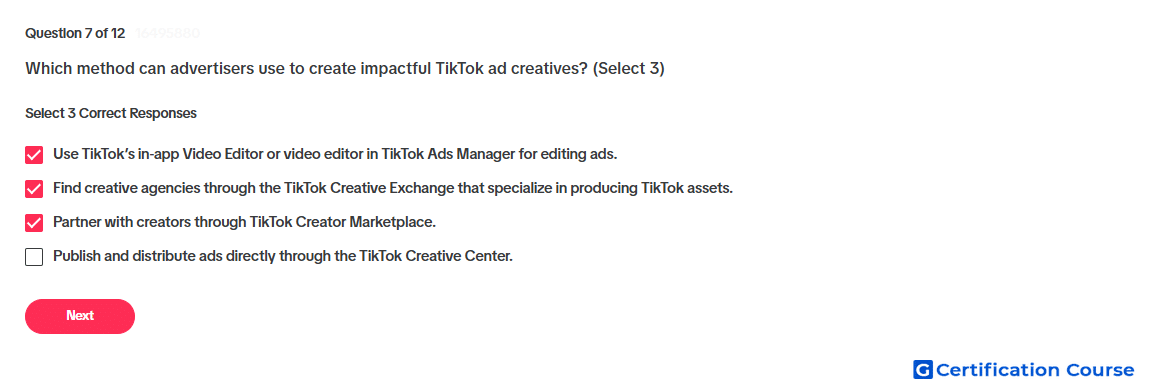1150x389 pixels.
Task: Click the (Select 3) hint in question heading
Action: [628, 69]
